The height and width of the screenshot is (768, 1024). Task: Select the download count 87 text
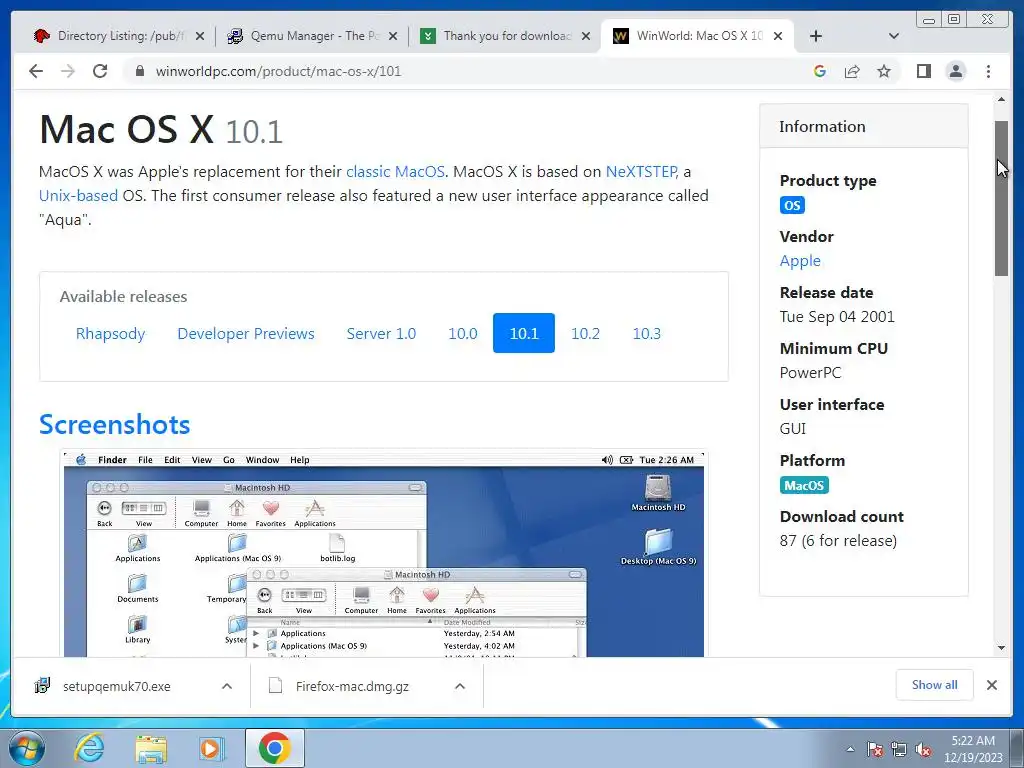[x=838, y=541]
